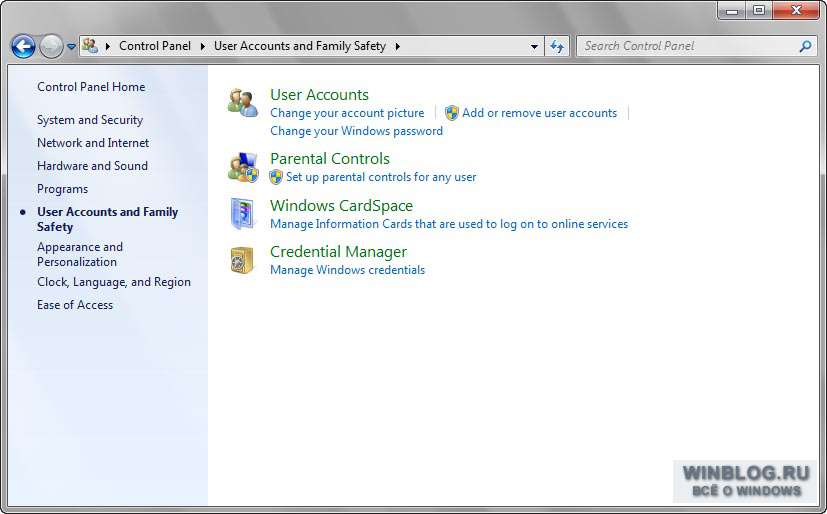Click the Refresh button in address bar
827x514 pixels.
pos(557,46)
